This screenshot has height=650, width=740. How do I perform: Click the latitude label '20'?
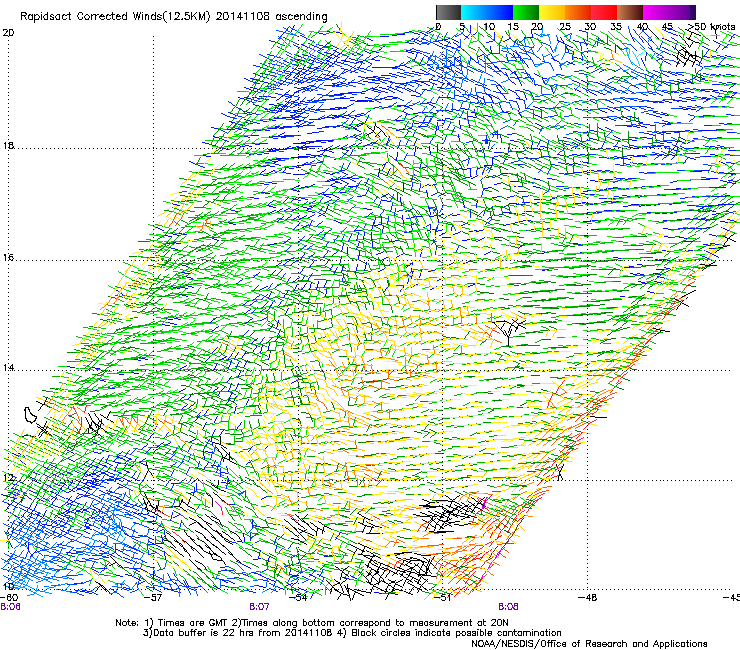[x=8, y=33]
